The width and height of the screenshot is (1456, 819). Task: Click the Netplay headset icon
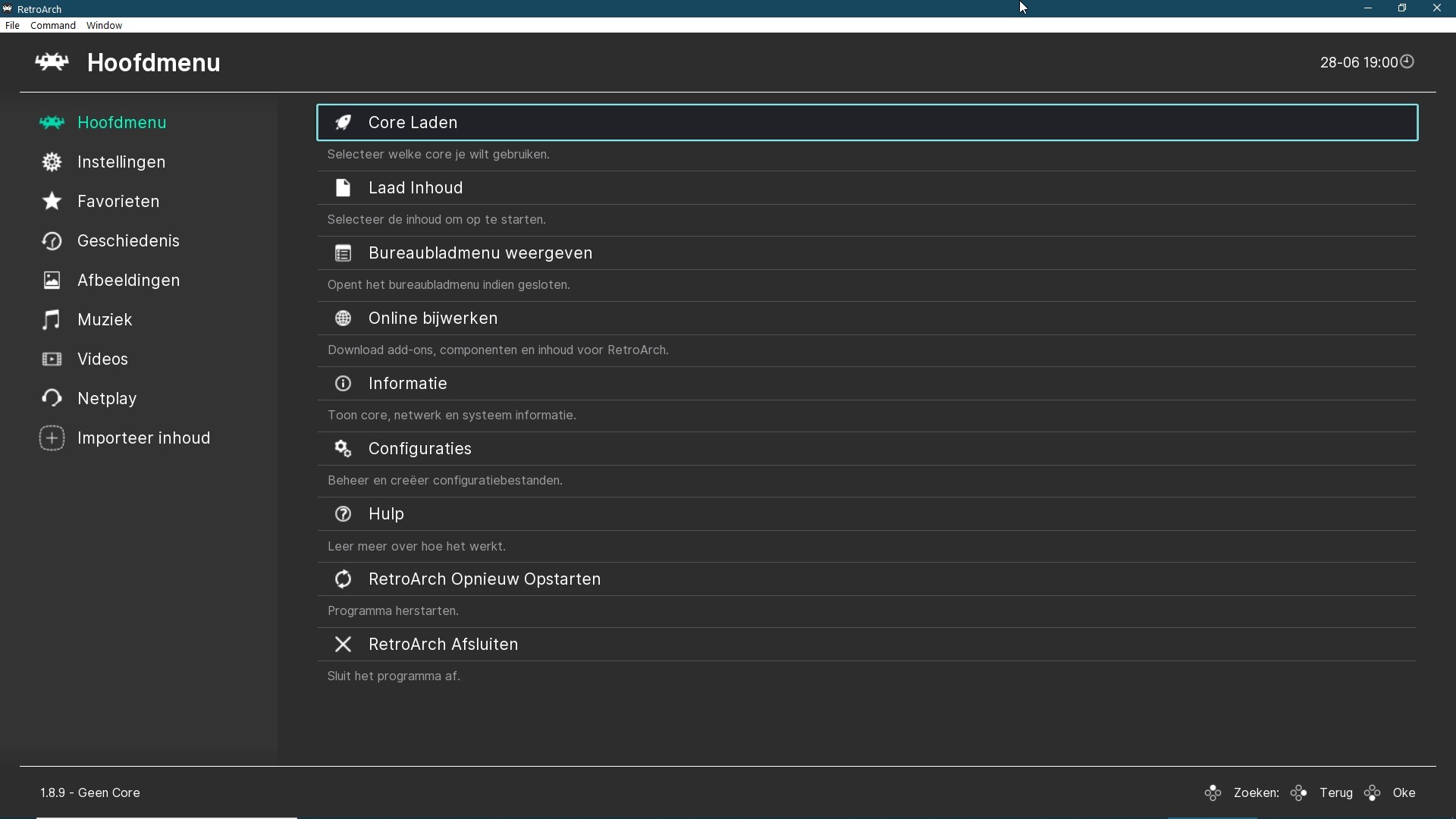coord(52,398)
